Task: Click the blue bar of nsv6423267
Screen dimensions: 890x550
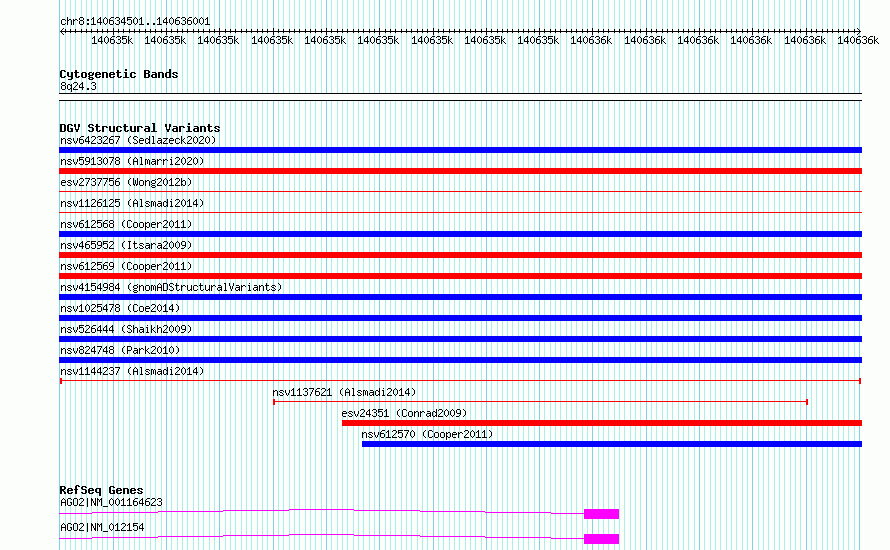Action: click(x=460, y=150)
